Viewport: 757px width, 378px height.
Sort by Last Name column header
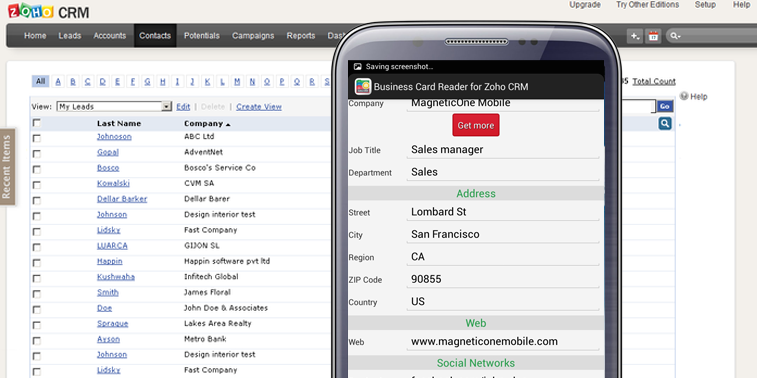tap(119, 124)
